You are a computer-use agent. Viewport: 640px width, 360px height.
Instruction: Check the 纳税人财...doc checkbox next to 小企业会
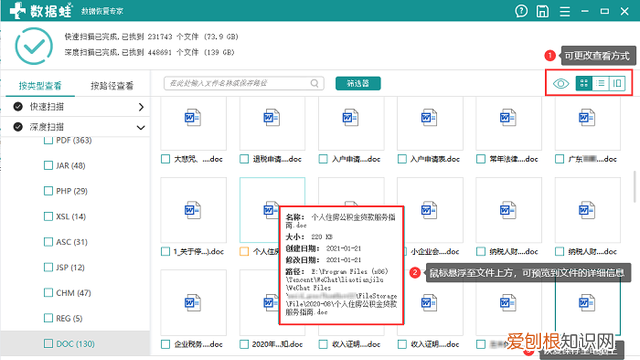[481, 251]
